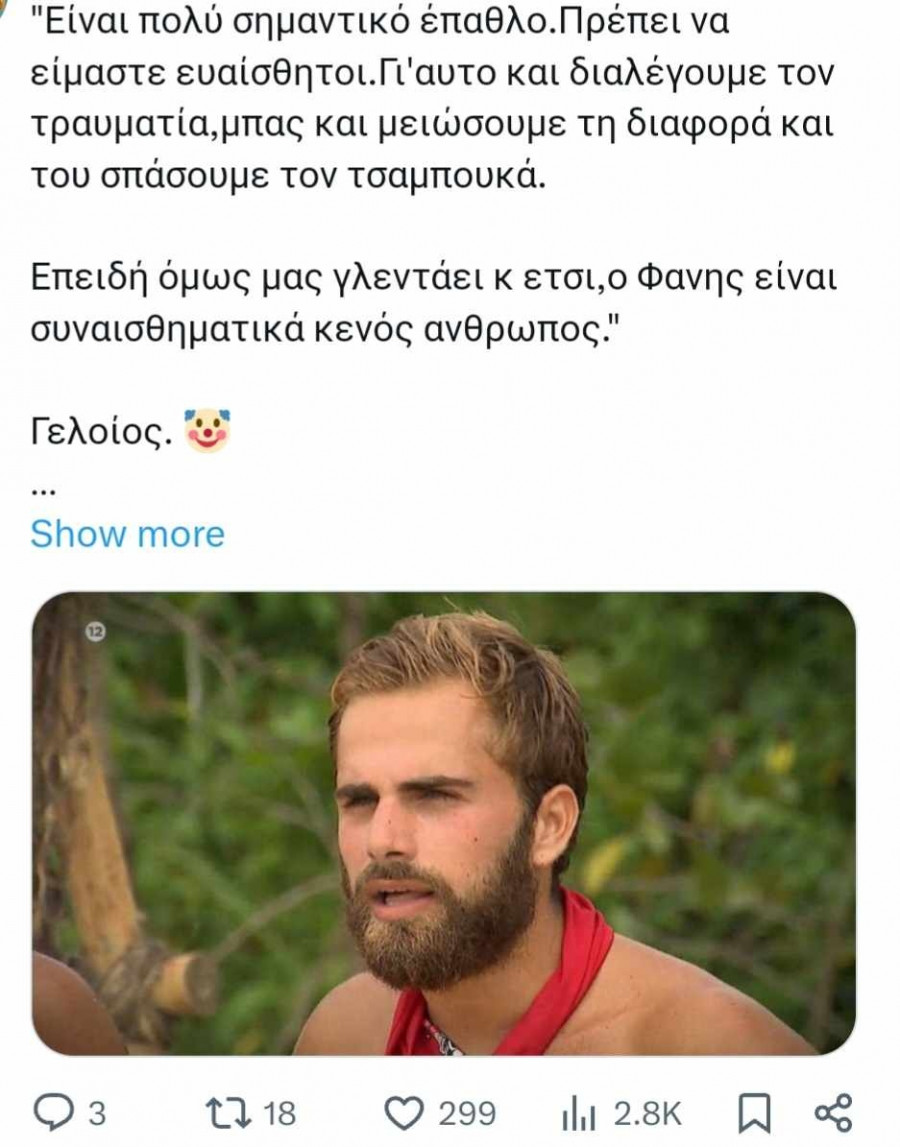
Task: Like the tweet with the heart icon
Action: tap(404, 1114)
